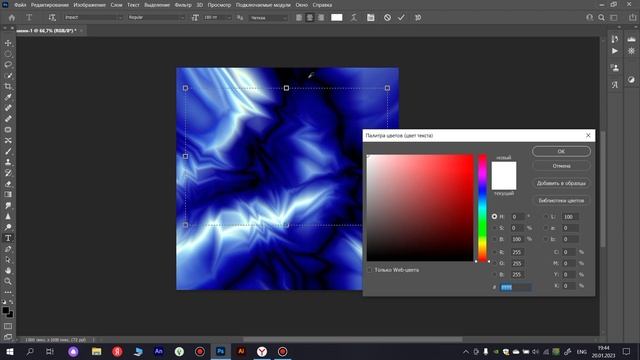This screenshot has width=640, height=360.
Task: Select the Zoom tool in toolbox
Action: click(8, 281)
